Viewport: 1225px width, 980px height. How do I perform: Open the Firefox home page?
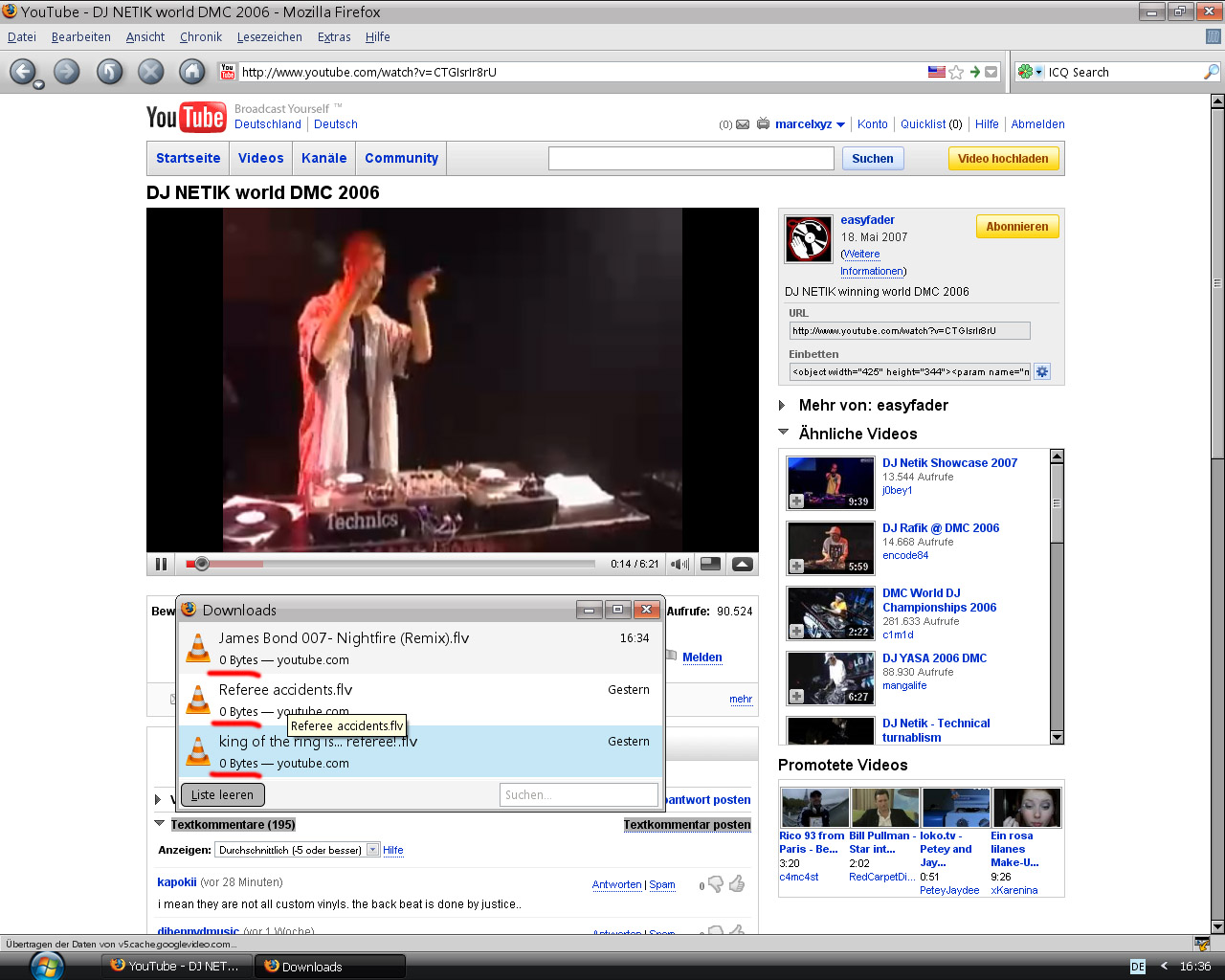192,72
